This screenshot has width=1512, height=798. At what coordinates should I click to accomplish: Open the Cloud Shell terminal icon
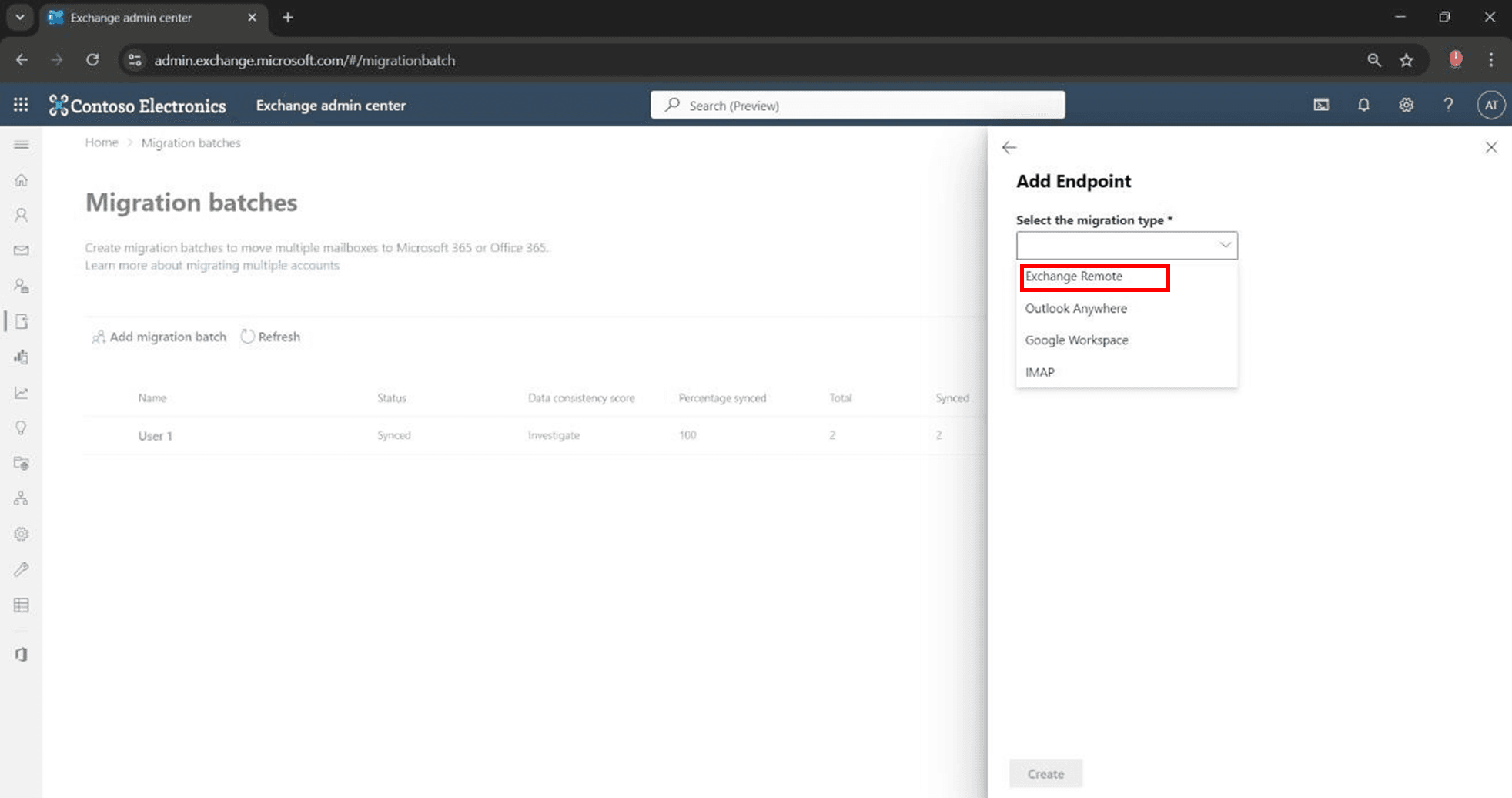click(1321, 105)
